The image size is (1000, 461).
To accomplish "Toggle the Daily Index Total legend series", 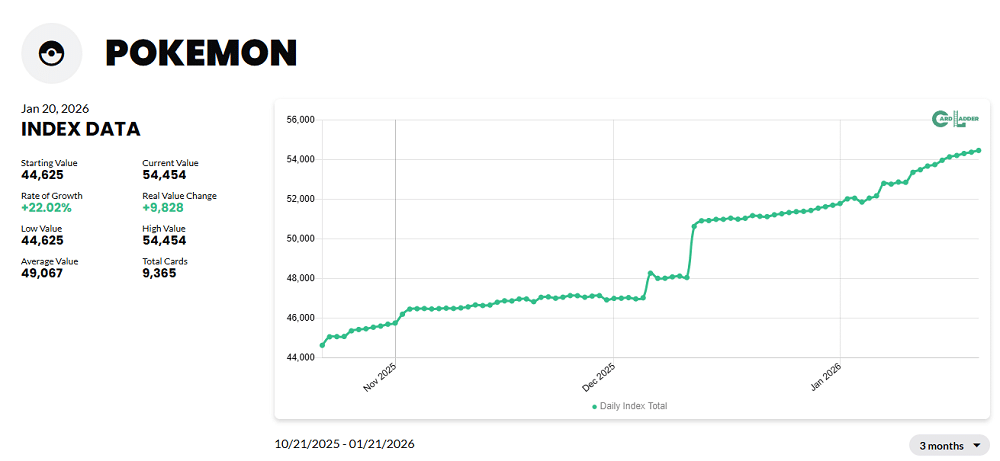I will click(633, 406).
